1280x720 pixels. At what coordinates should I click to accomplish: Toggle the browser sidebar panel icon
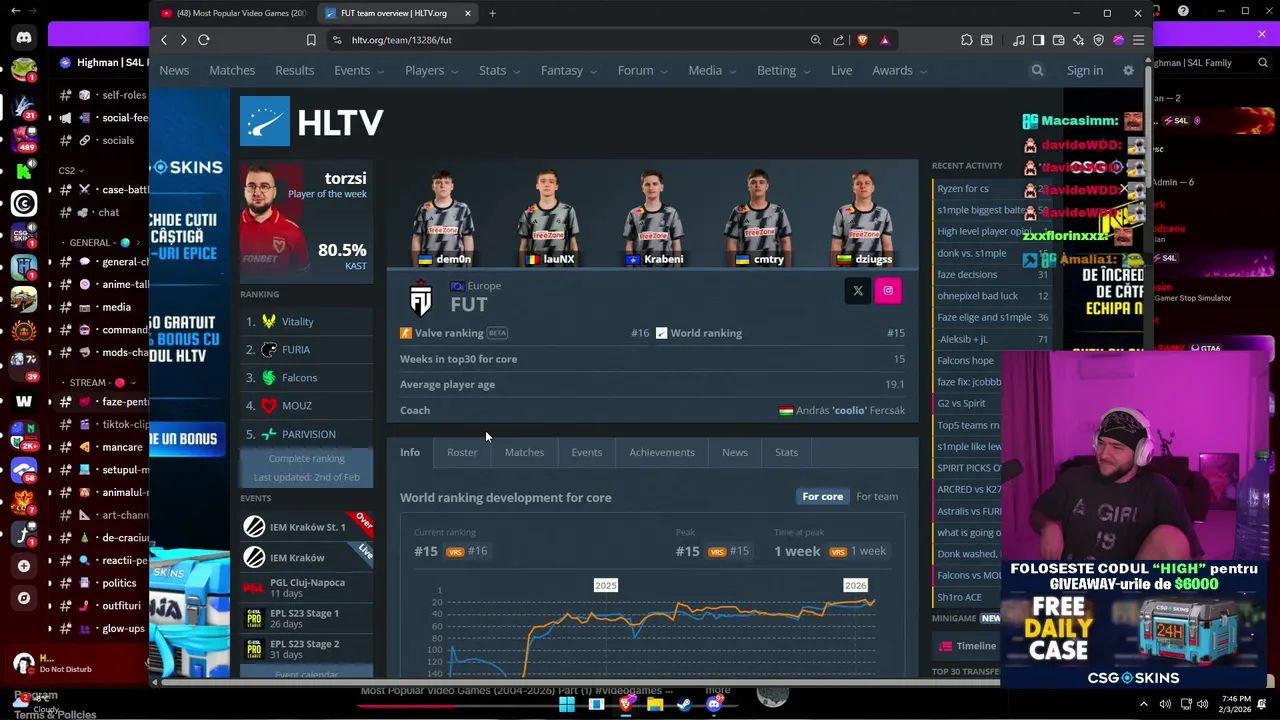[x=1038, y=40]
